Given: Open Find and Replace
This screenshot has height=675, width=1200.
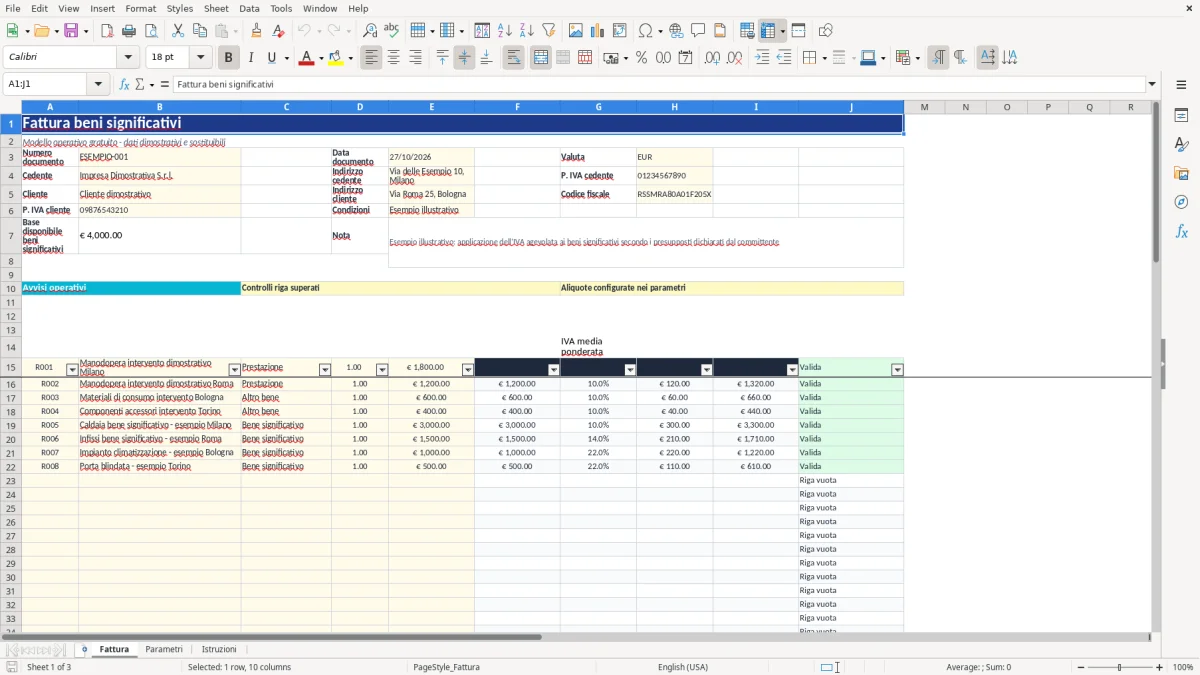Looking at the screenshot, I should click(370, 31).
